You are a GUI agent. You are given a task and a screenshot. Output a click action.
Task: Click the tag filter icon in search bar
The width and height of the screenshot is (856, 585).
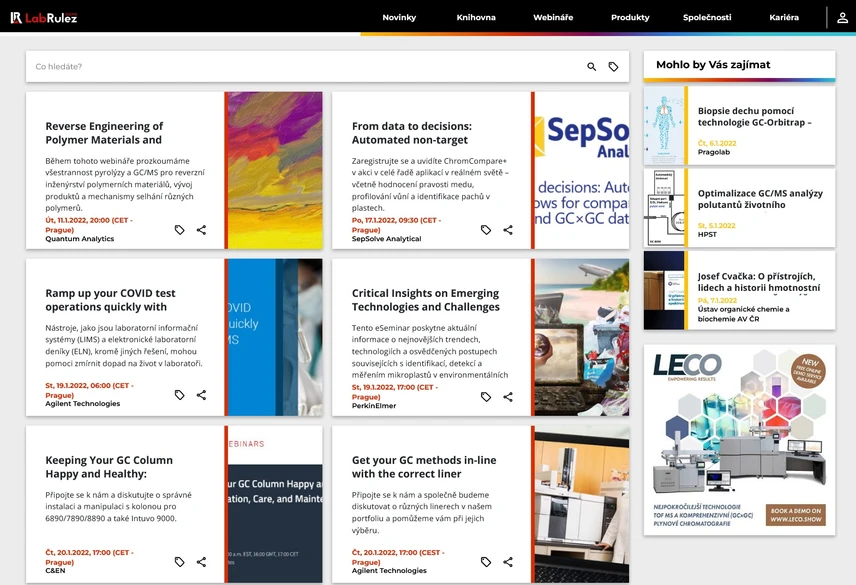(614, 67)
